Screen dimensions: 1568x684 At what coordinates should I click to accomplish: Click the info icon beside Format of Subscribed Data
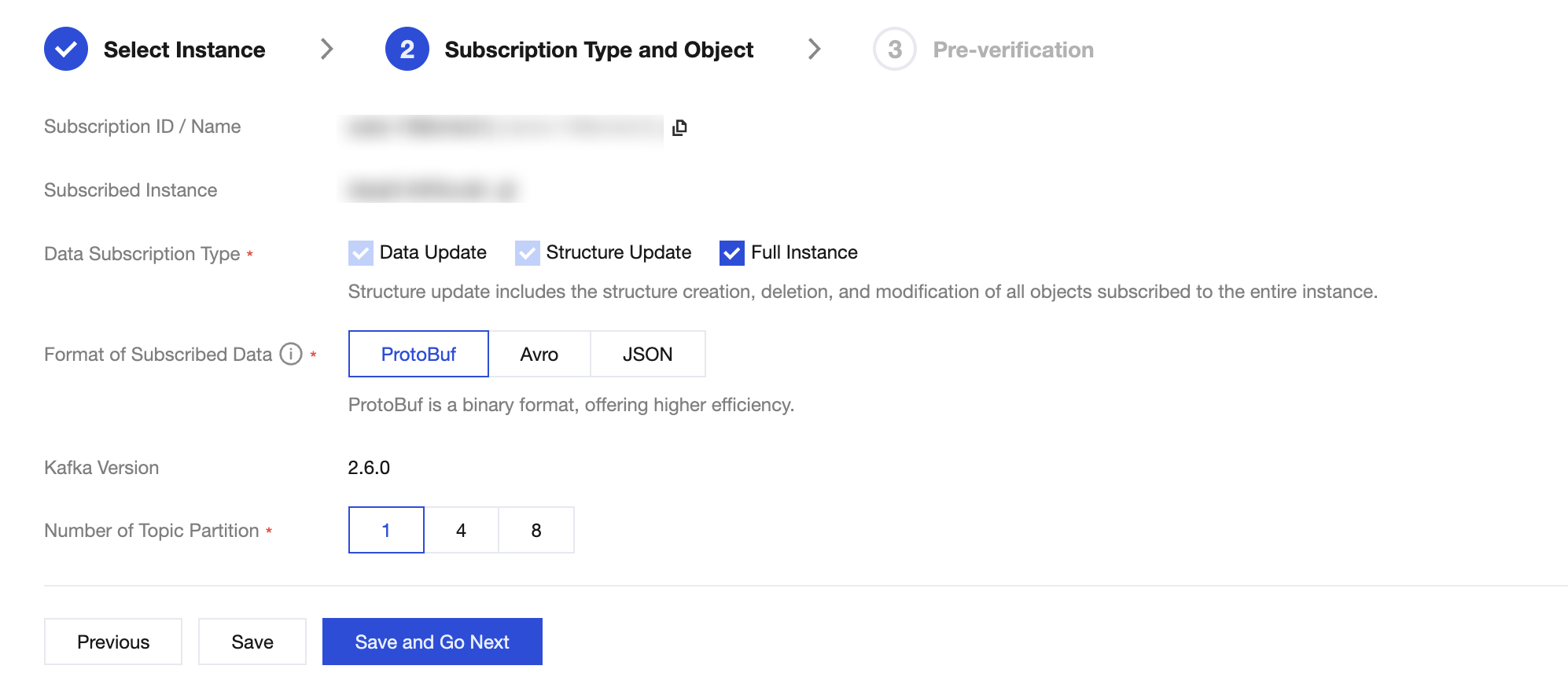tap(291, 355)
